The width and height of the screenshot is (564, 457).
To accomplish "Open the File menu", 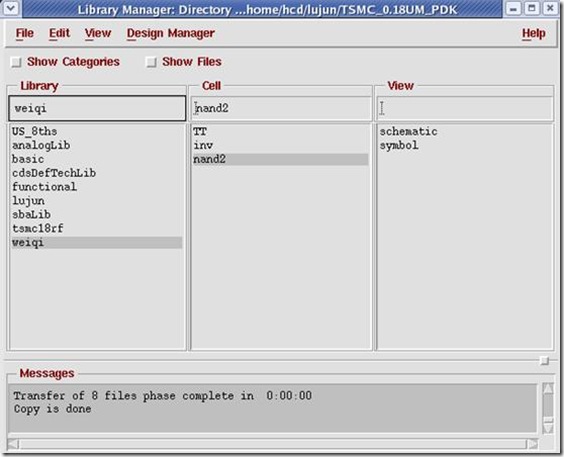I will tap(24, 33).
